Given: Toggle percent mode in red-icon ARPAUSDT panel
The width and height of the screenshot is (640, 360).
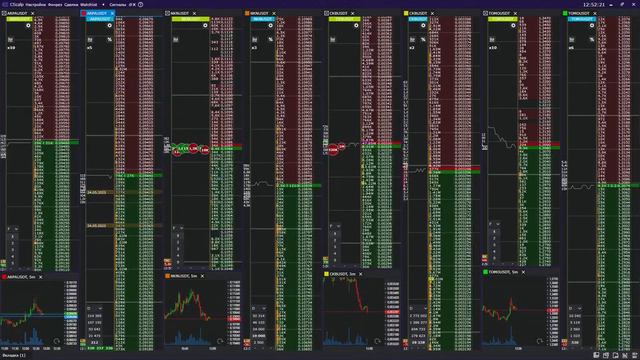Looking at the screenshot, I should 109,40.
